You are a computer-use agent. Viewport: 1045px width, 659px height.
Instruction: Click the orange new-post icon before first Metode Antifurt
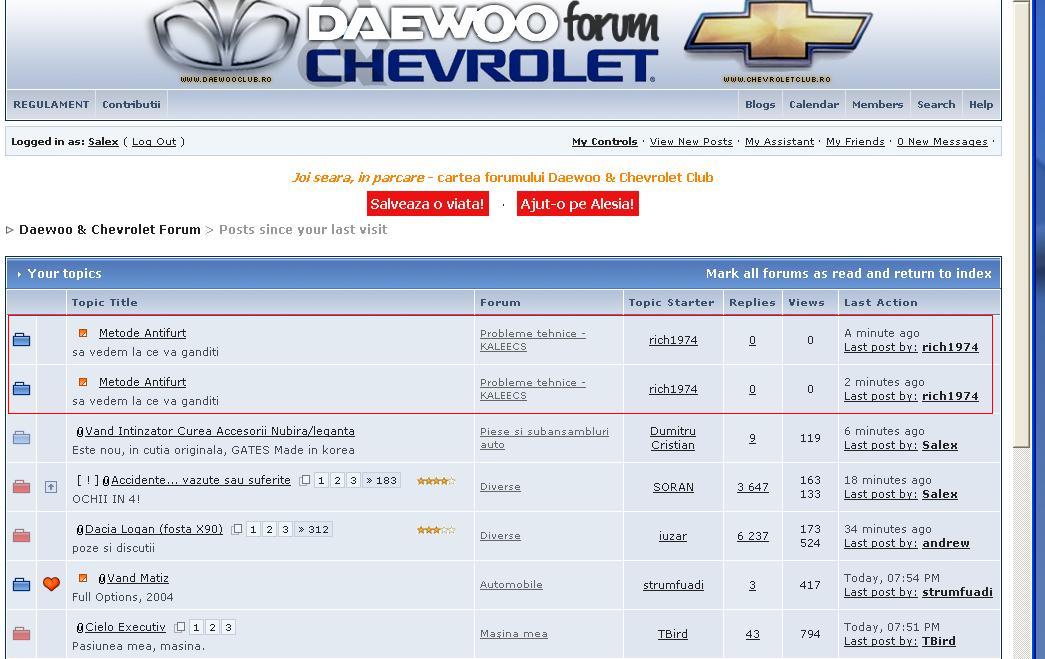83,333
